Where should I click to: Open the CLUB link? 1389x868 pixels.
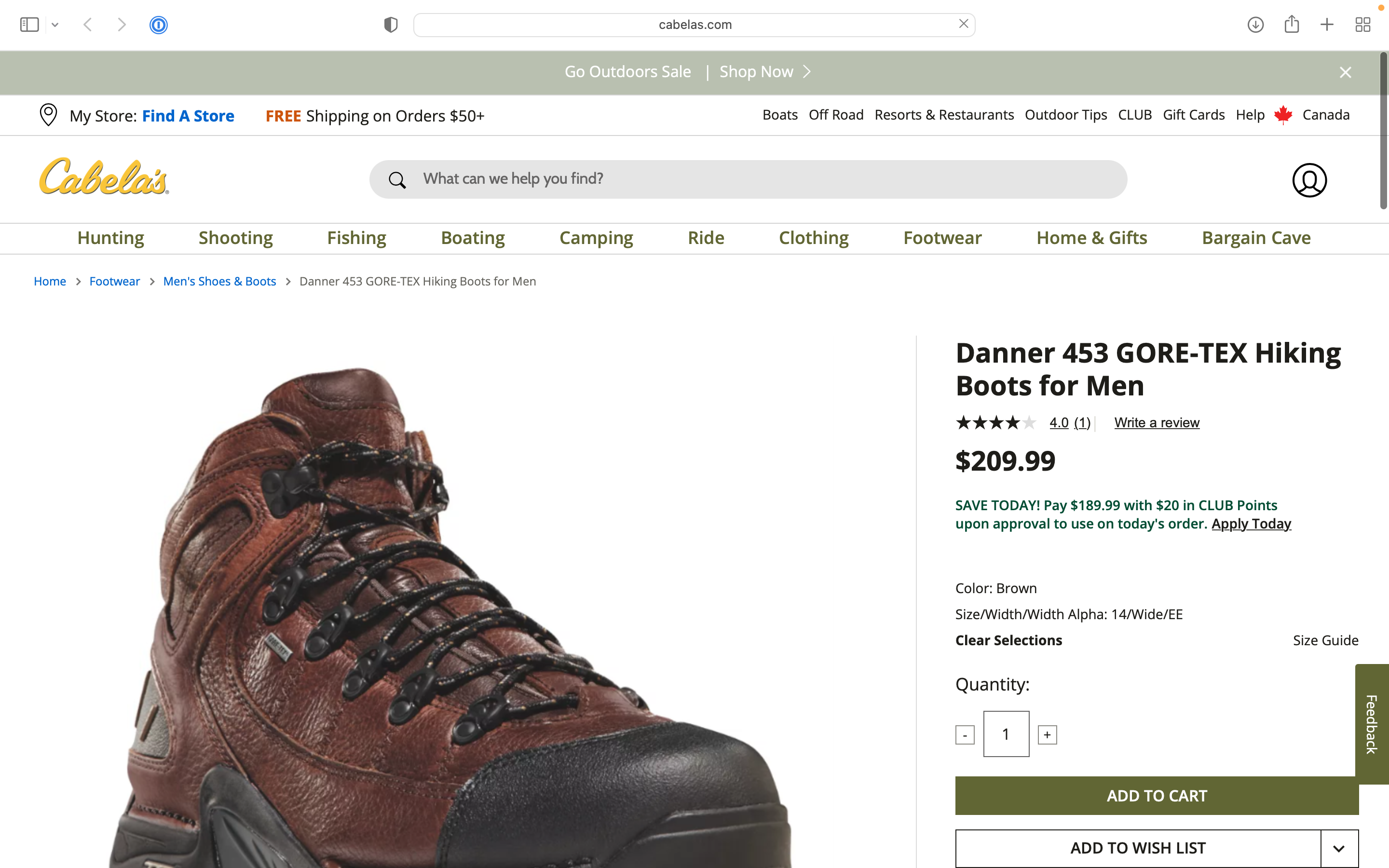[1135, 115]
